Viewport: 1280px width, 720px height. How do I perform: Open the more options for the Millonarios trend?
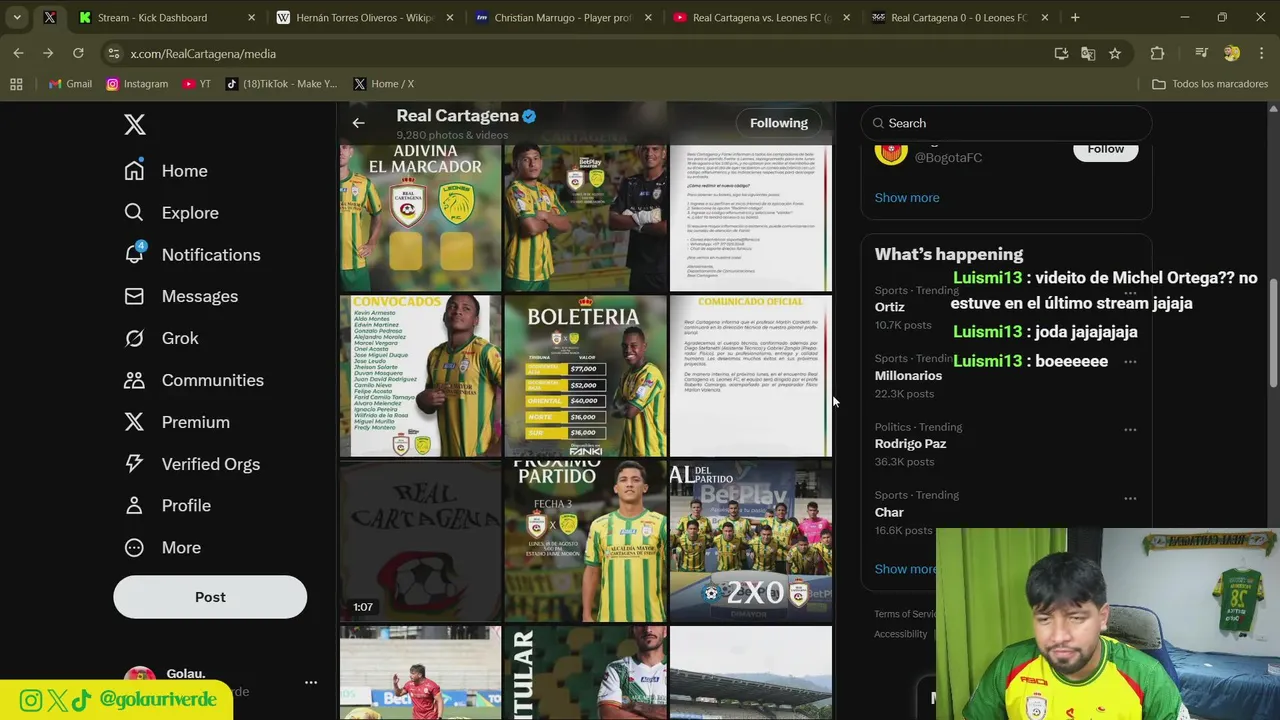pos(1130,362)
